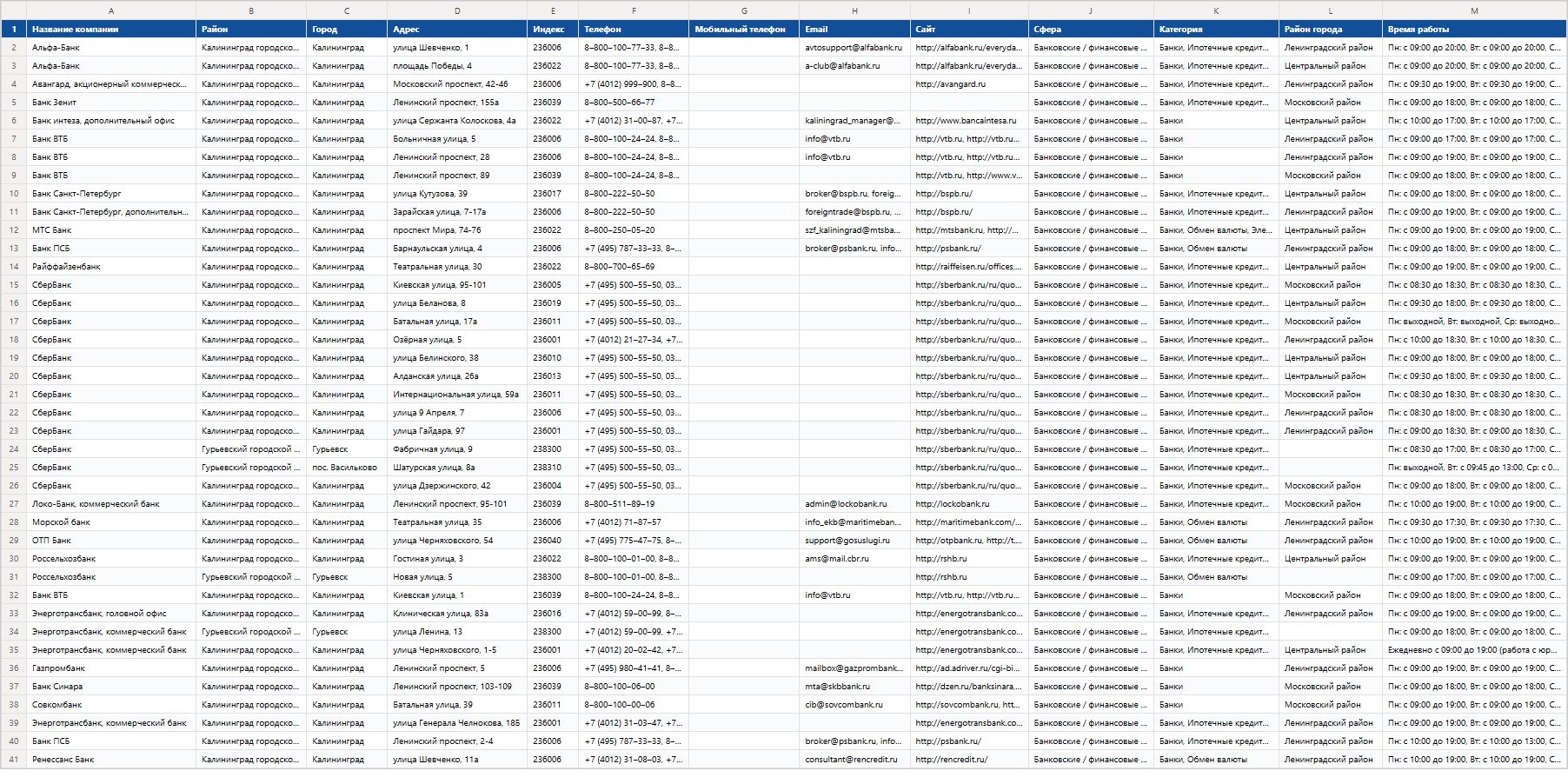Viewport: 1568px width, 784px height.
Task: Click the address 'площадь Победы, 4'
Action: pos(457,66)
